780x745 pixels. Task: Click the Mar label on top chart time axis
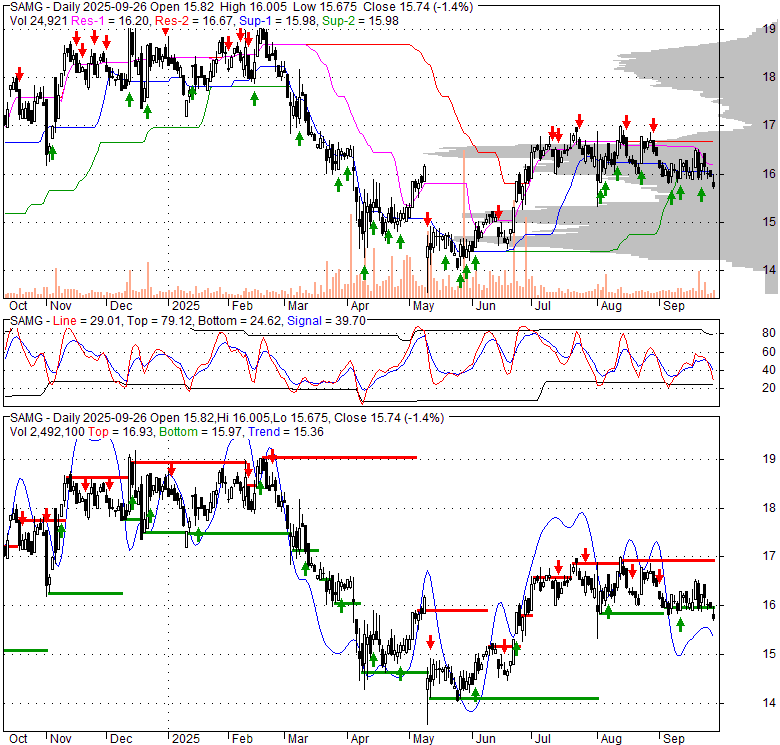coord(298,306)
